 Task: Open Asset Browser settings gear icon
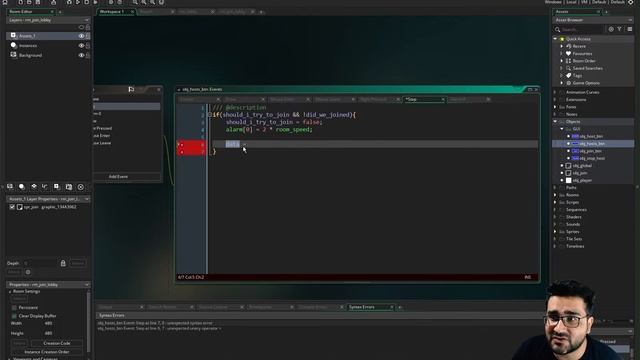[x=611, y=29]
